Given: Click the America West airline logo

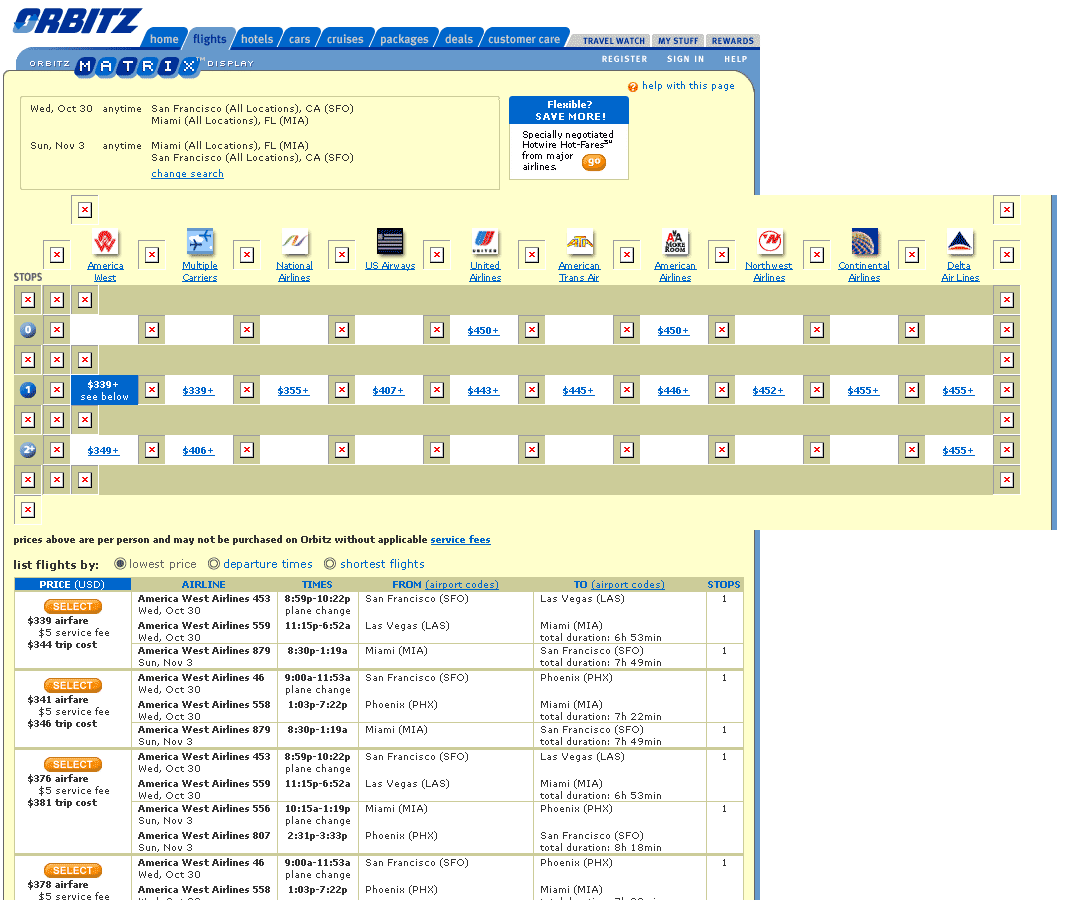Looking at the screenshot, I should point(105,242).
